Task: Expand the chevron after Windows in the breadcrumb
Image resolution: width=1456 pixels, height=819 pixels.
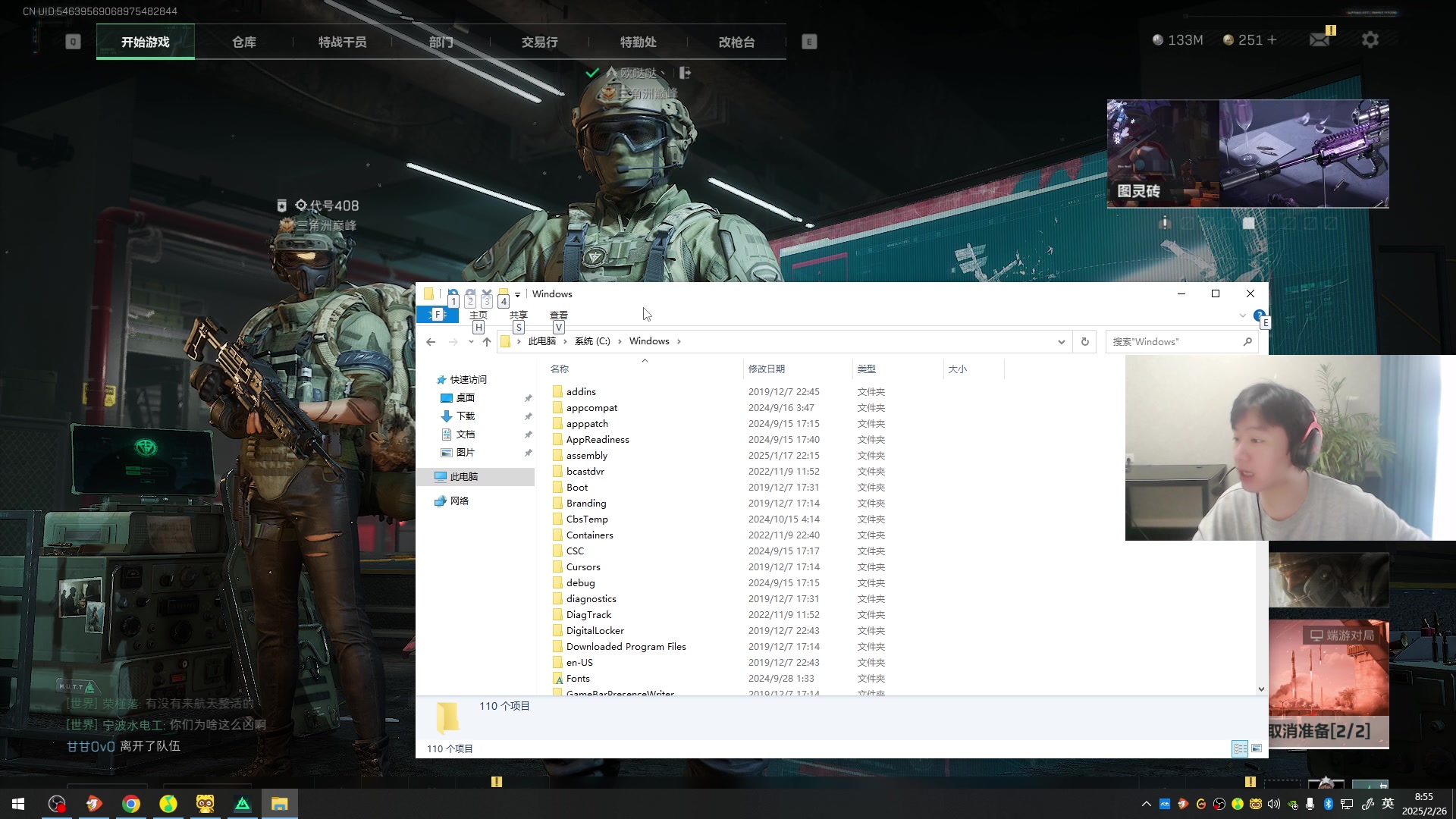Action: coord(679,341)
